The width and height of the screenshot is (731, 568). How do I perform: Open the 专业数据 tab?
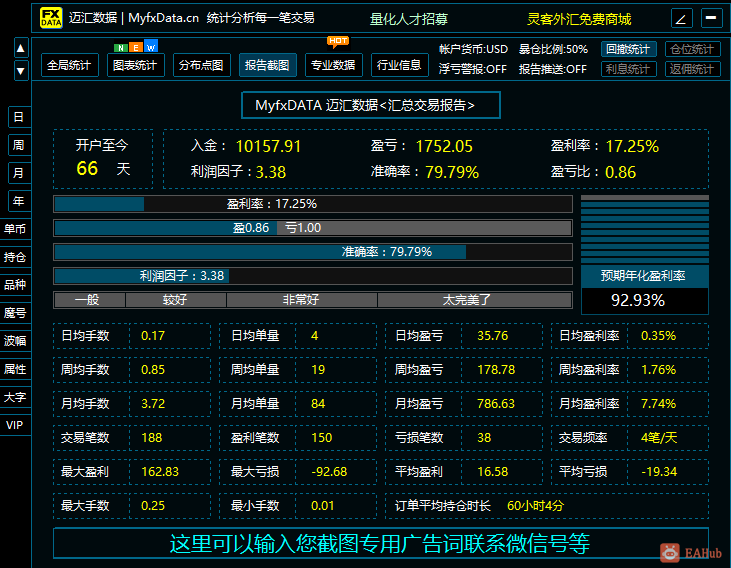point(334,65)
